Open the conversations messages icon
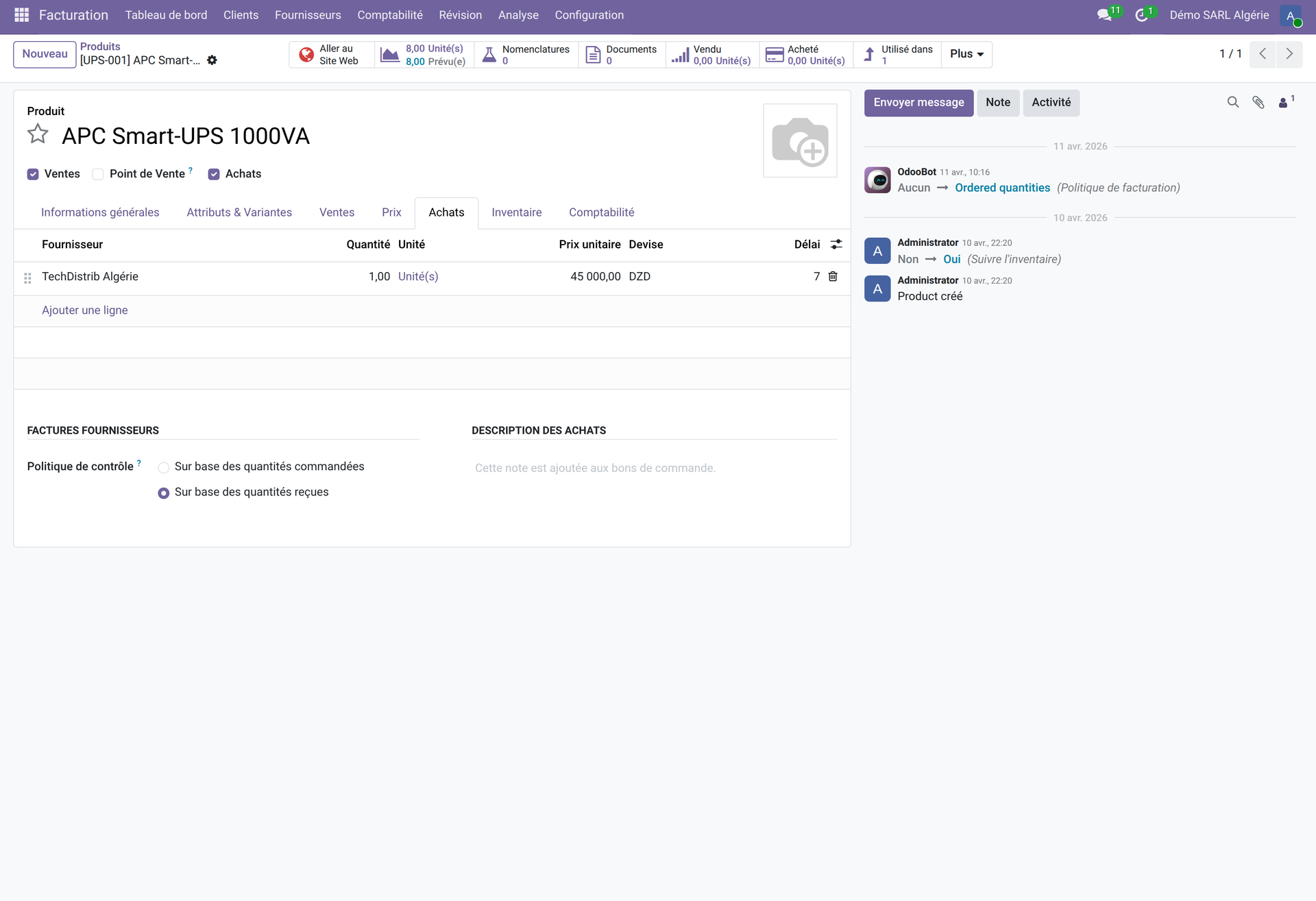1316x901 pixels. click(x=1105, y=15)
